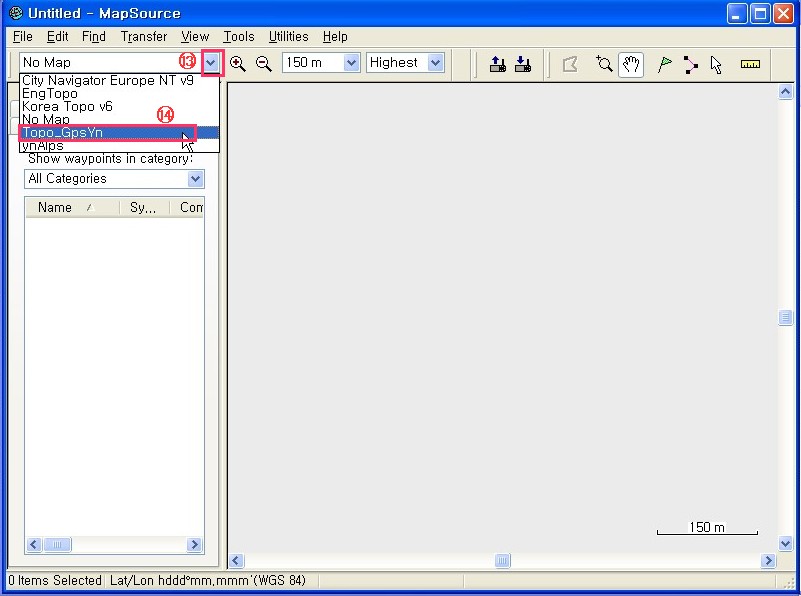Click waypoint list scroll right arrow

point(194,544)
